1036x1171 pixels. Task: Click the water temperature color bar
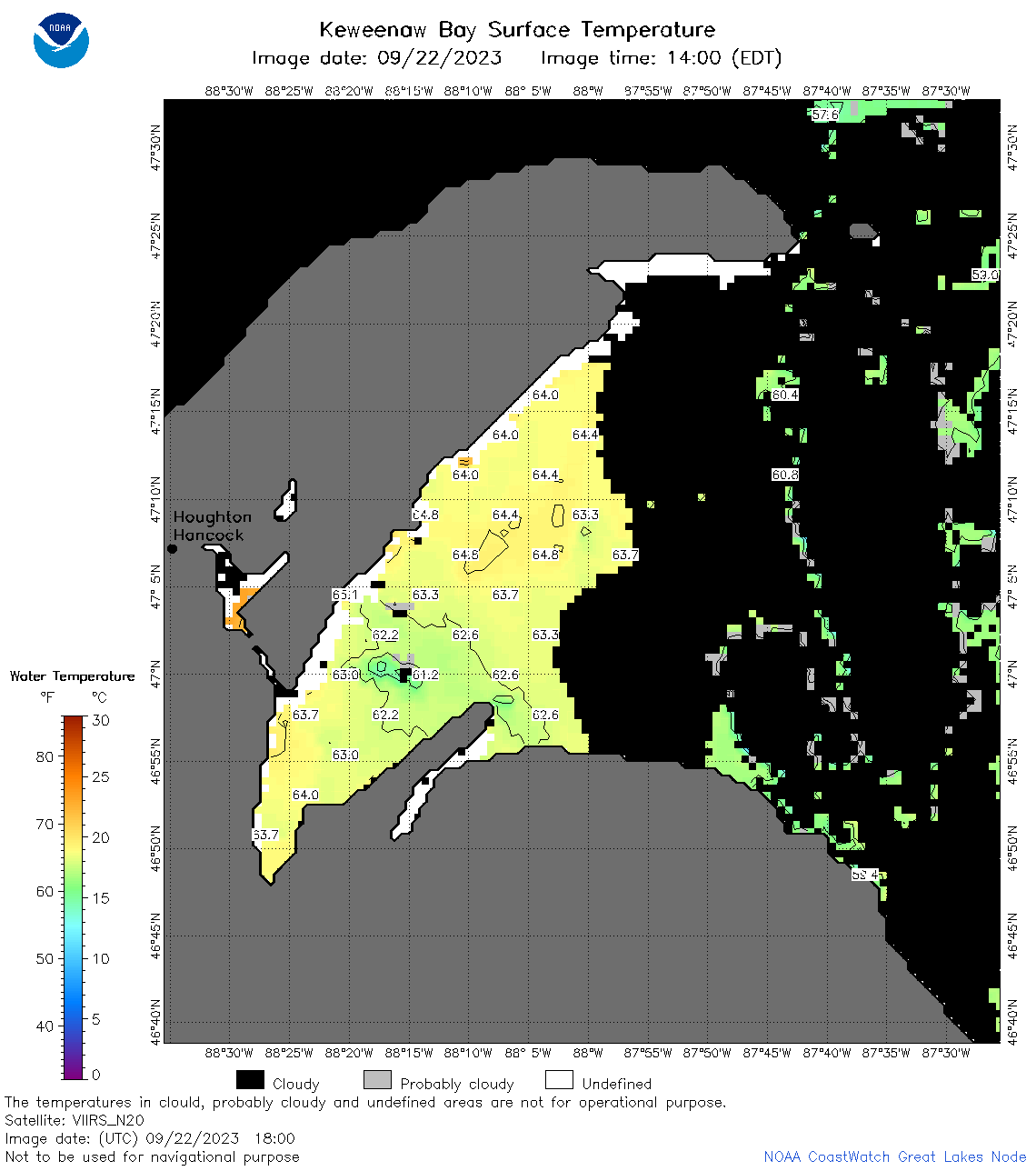click(74, 897)
